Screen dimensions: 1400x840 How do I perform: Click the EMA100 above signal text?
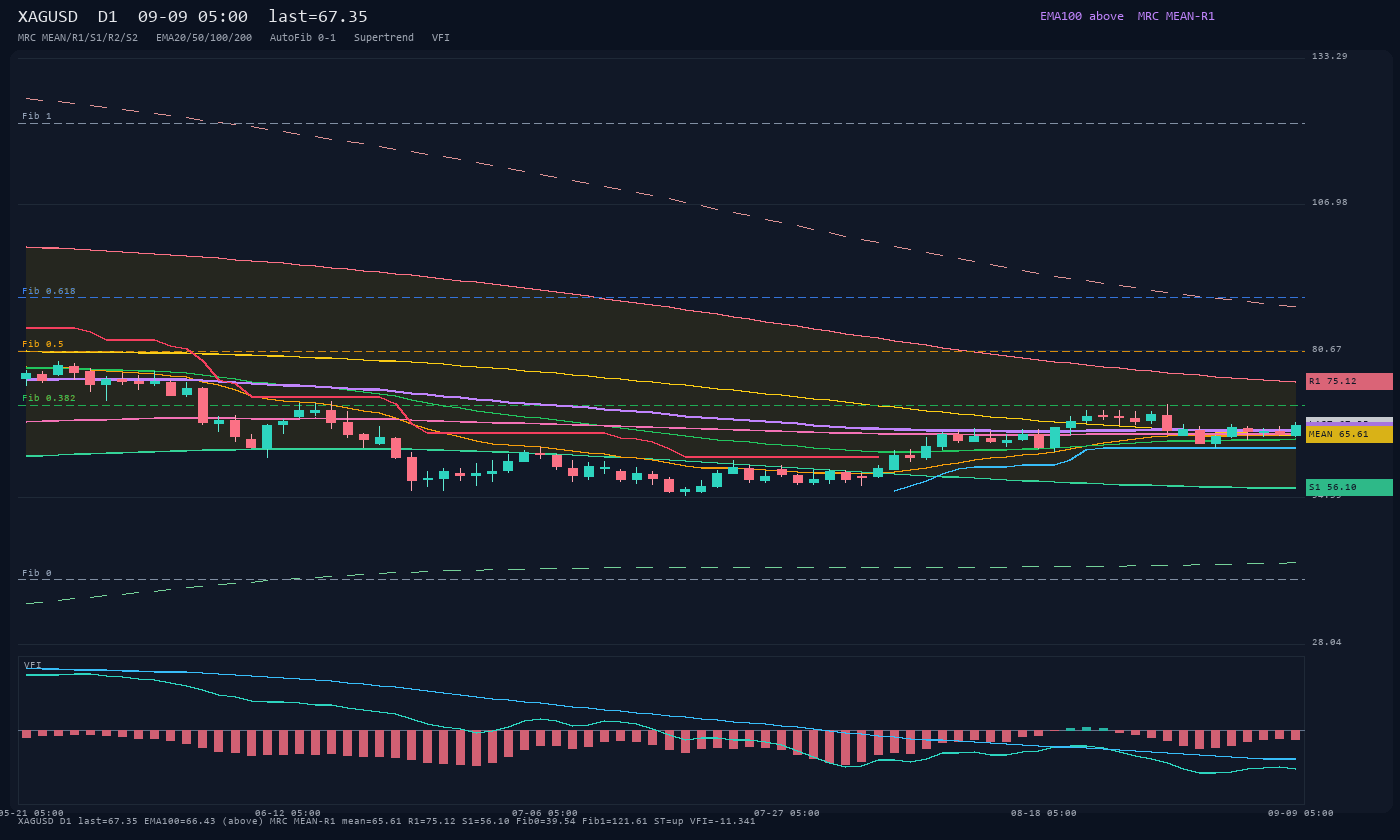1082,16
